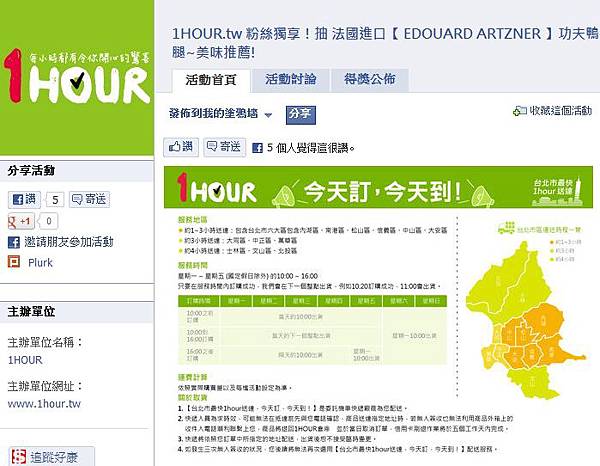Click the Google +1 button
Image resolution: width=600 pixels, height=466 pixels.
pos(21,221)
